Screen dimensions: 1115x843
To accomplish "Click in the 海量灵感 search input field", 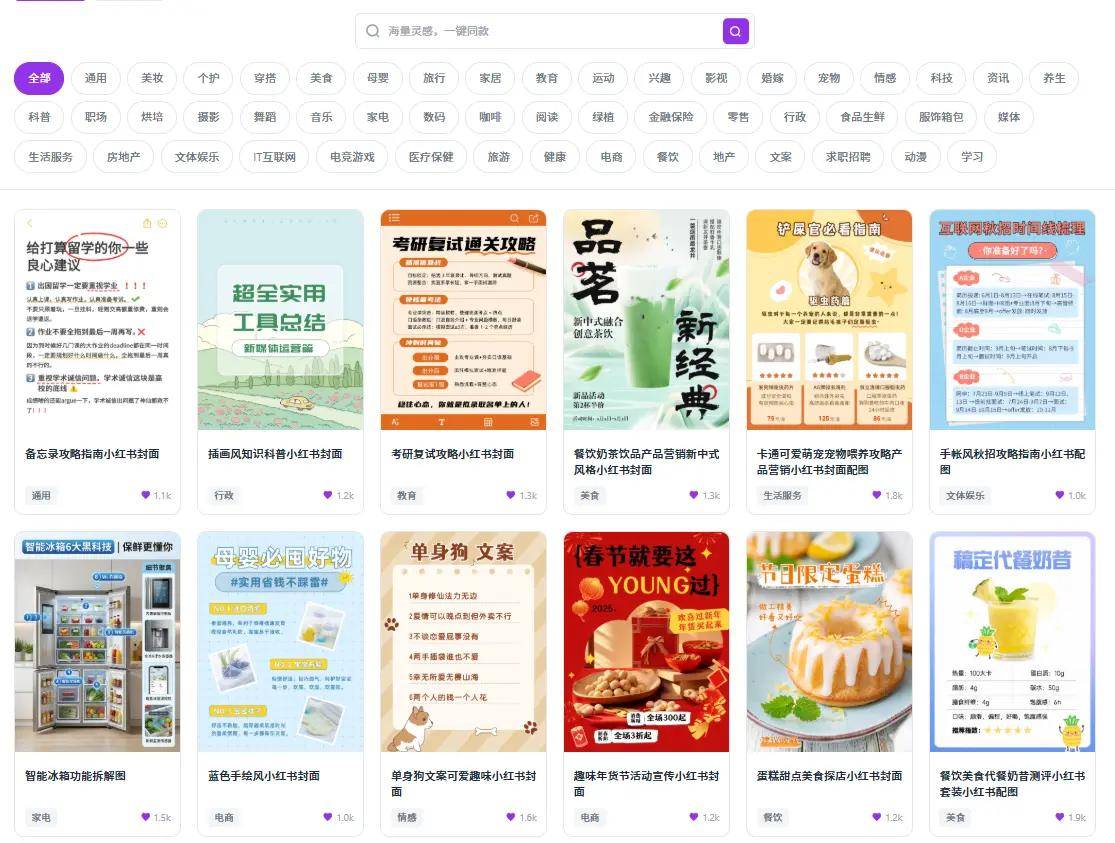I will pyautogui.click(x=550, y=31).
